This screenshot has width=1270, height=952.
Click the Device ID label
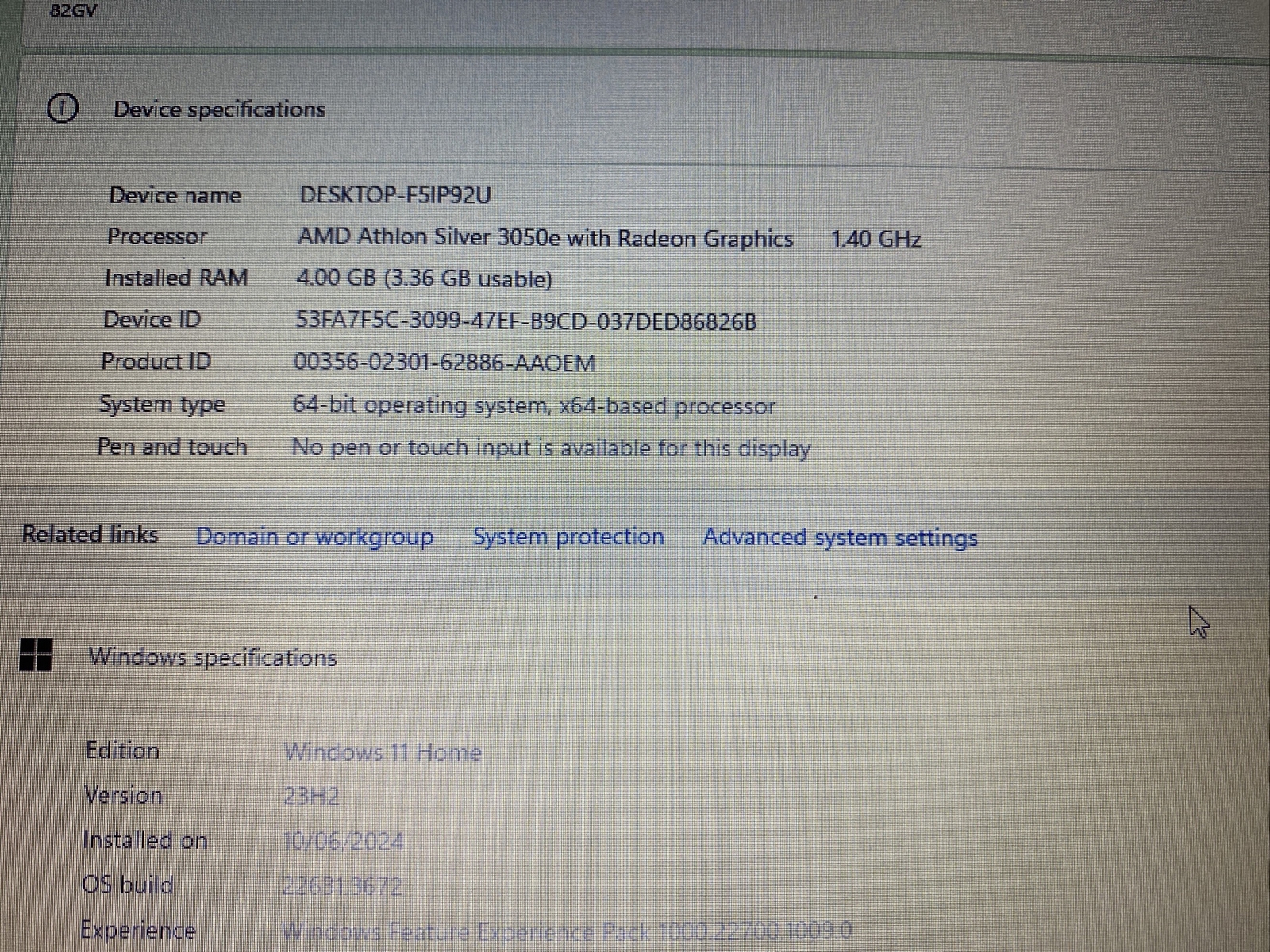click(x=152, y=320)
